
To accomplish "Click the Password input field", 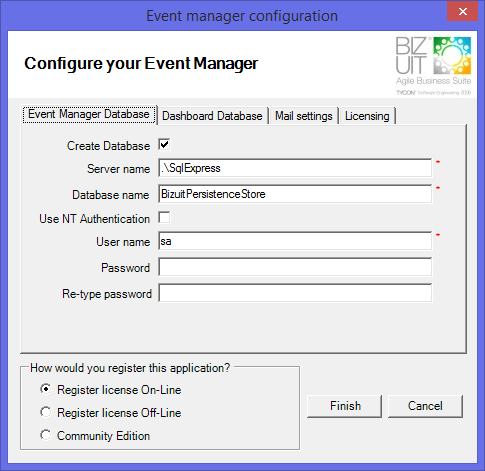I will [295, 267].
